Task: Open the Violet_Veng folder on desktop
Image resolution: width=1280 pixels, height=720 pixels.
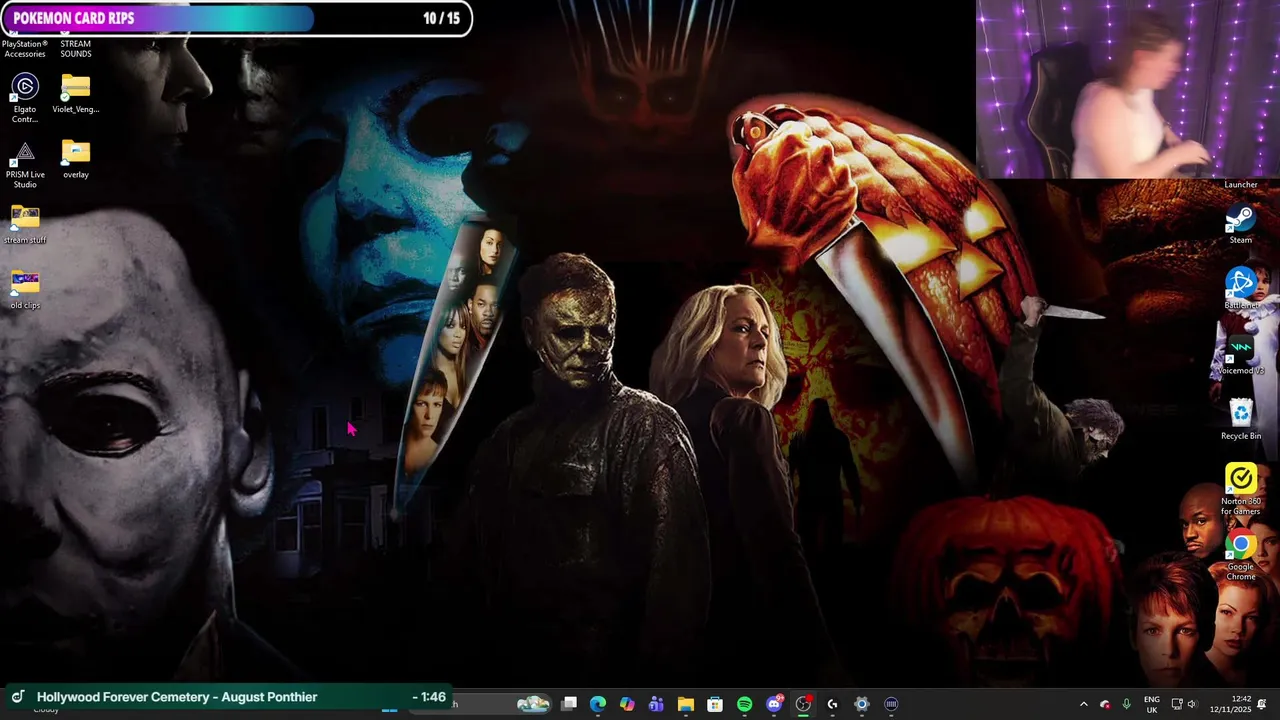Action: 76,94
